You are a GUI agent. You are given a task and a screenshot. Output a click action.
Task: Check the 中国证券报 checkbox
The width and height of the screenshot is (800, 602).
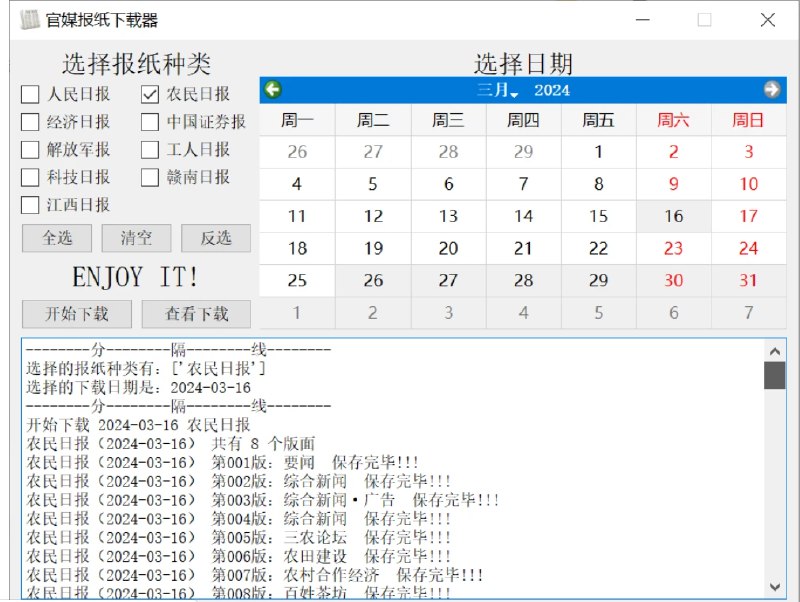[x=149, y=123]
